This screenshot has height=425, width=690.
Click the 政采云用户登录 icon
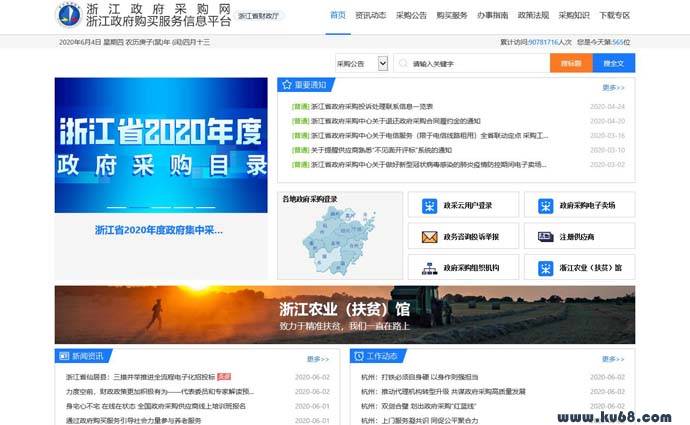(429, 206)
